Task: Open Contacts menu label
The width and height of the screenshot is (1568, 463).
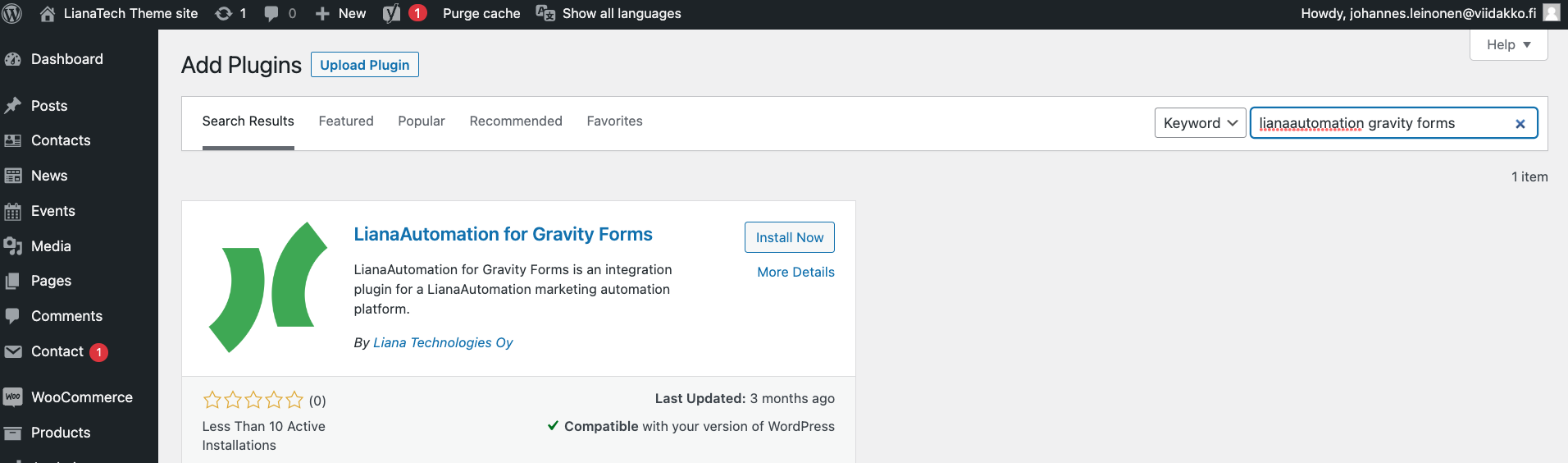Action: [x=61, y=140]
